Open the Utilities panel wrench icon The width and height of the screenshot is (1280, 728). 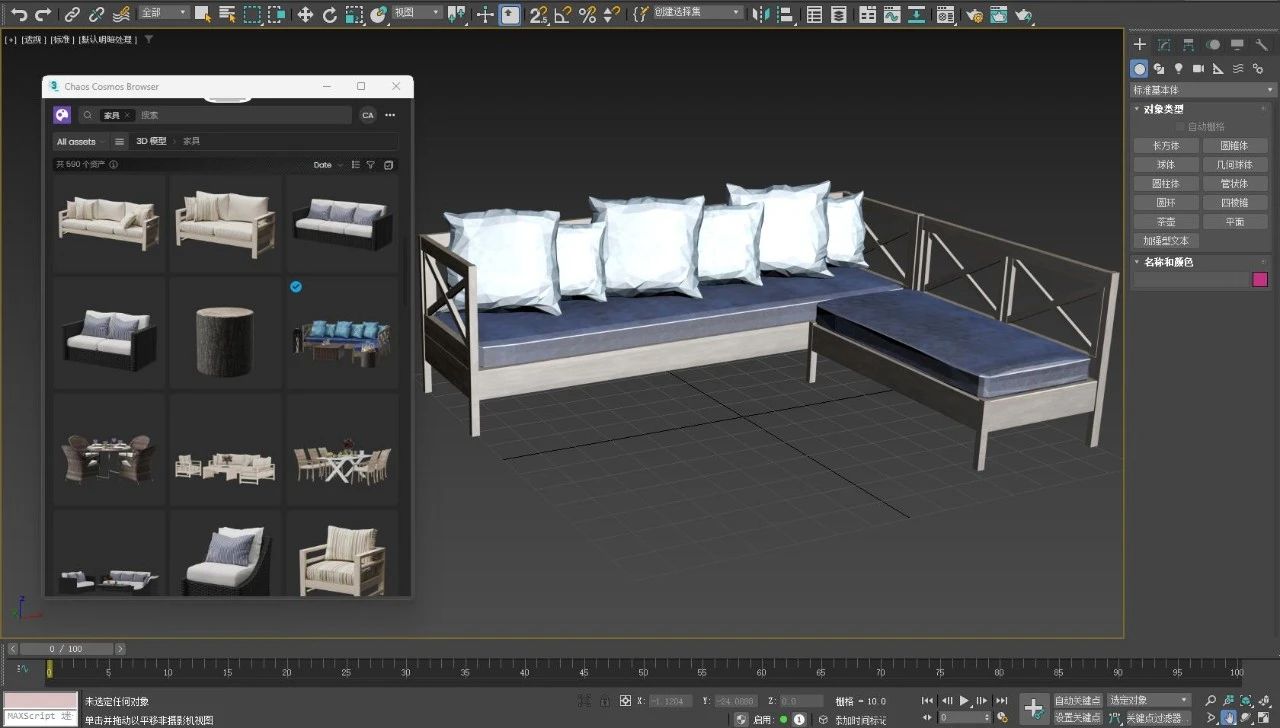(x=1264, y=45)
